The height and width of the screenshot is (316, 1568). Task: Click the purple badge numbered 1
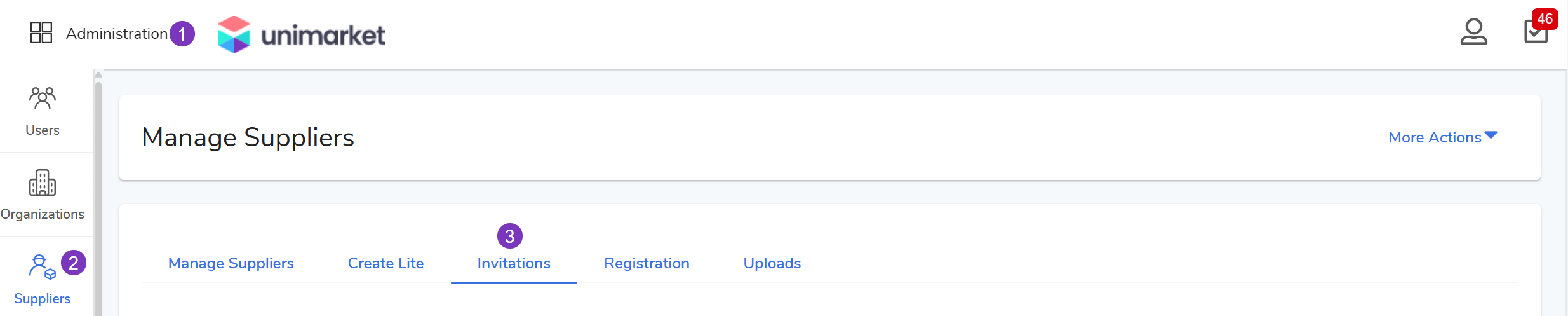coord(182,34)
